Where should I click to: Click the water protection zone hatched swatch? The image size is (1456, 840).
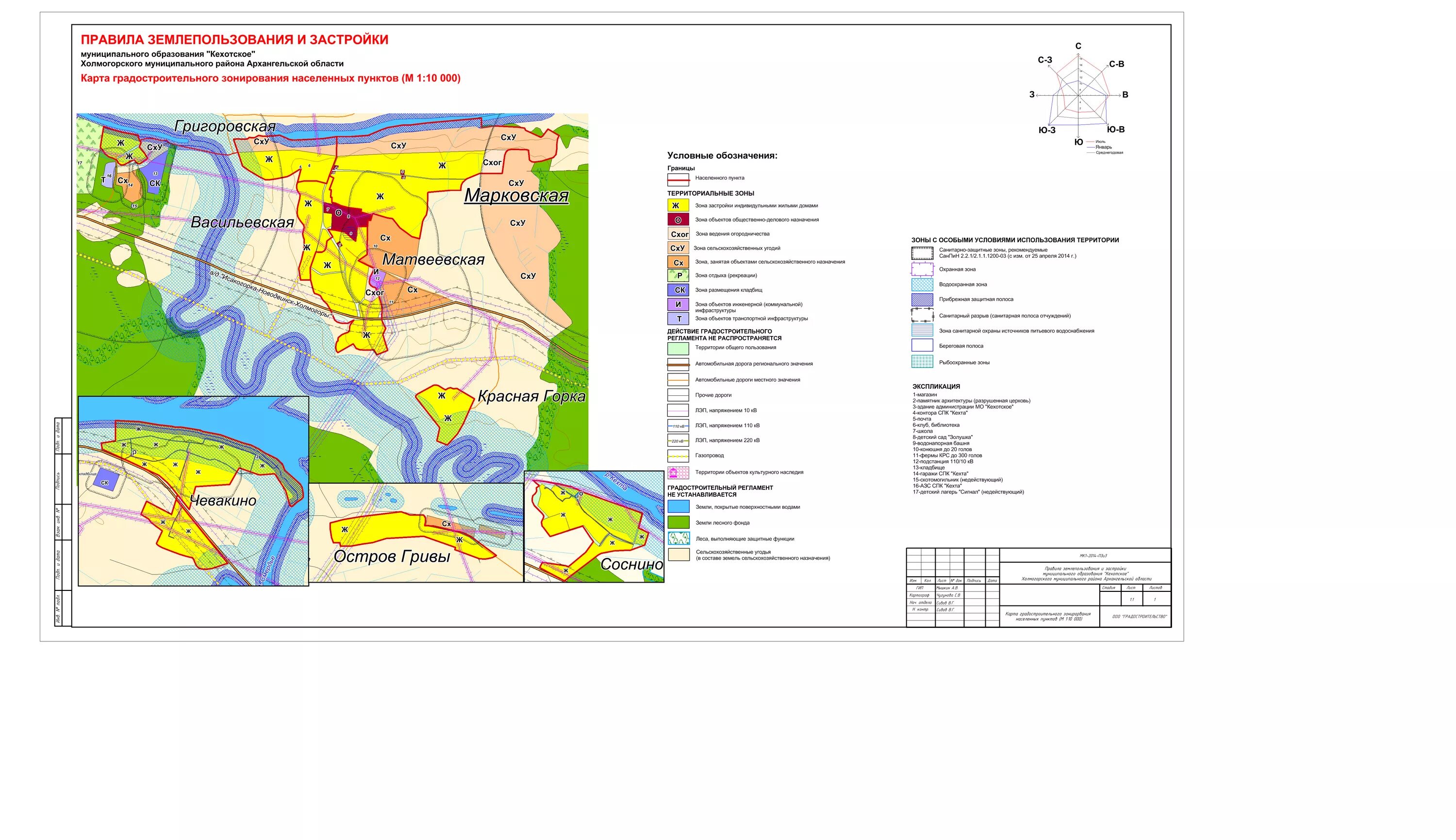click(x=922, y=285)
